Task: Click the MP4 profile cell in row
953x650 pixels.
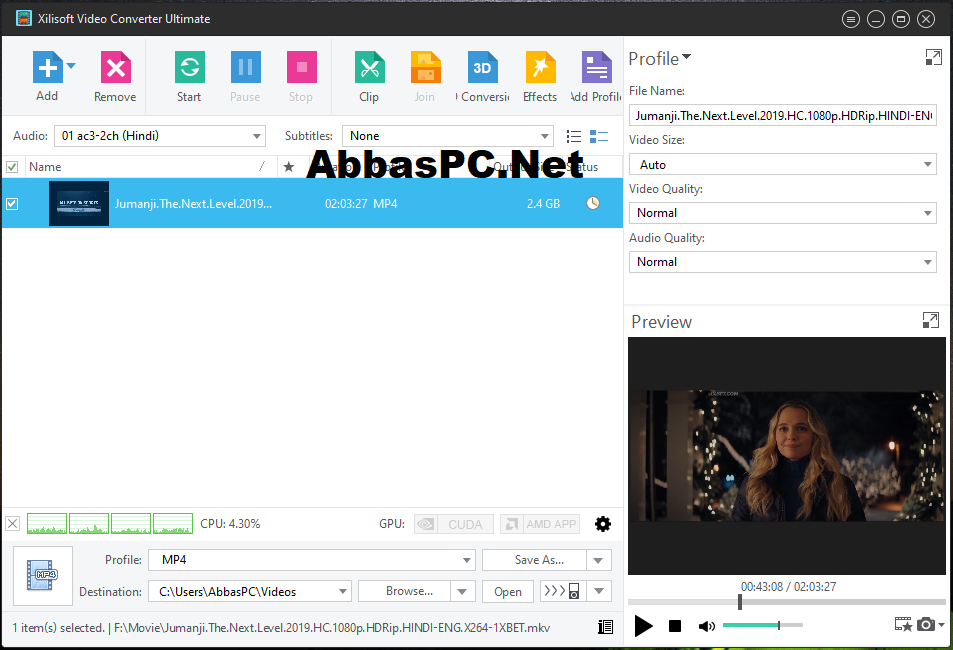Action: pos(385,204)
